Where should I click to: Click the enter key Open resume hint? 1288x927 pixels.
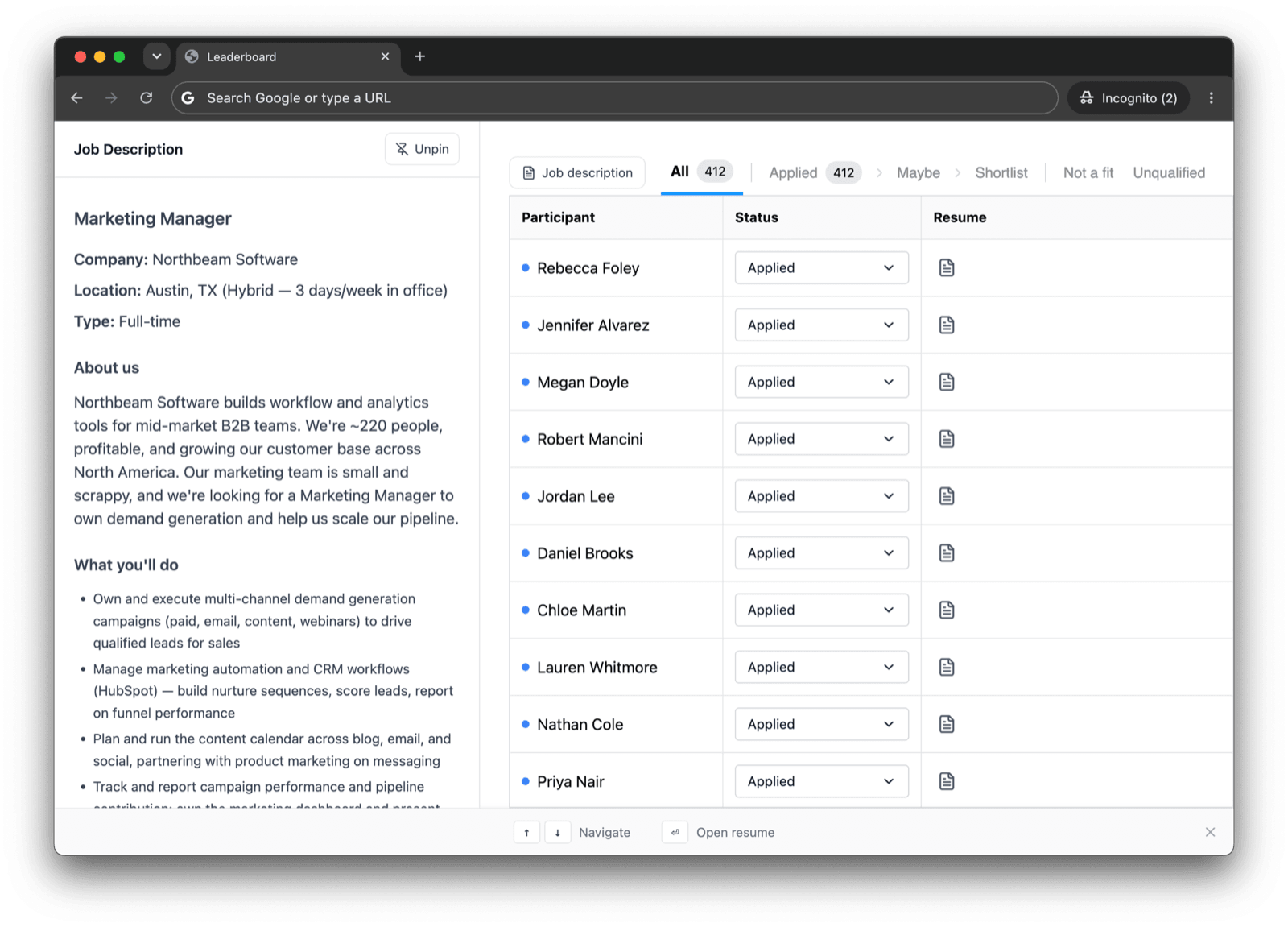[675, 833]
